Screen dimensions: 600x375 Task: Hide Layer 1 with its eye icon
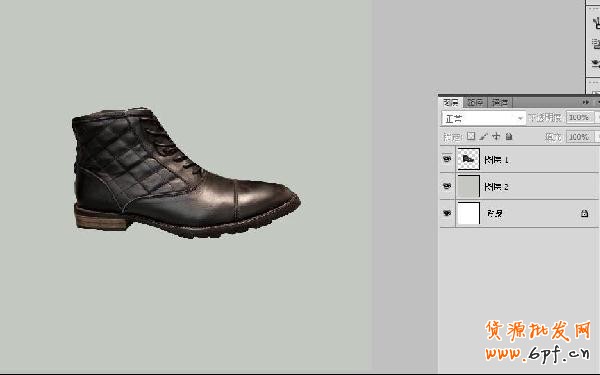[447, 159]
